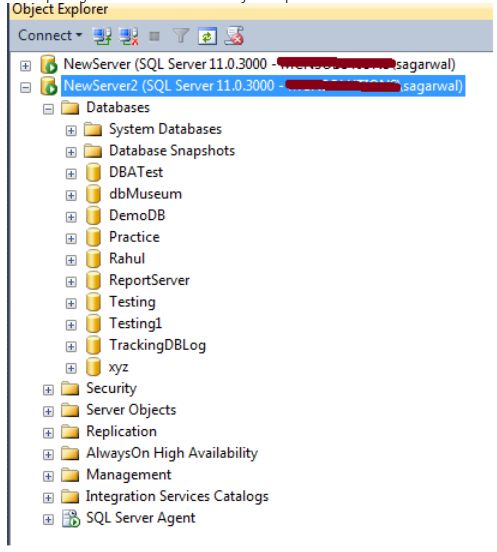Click the System Databases folder icon
Image resolution: width=497 pixels, height=552 pixels.
coord(93,129)
